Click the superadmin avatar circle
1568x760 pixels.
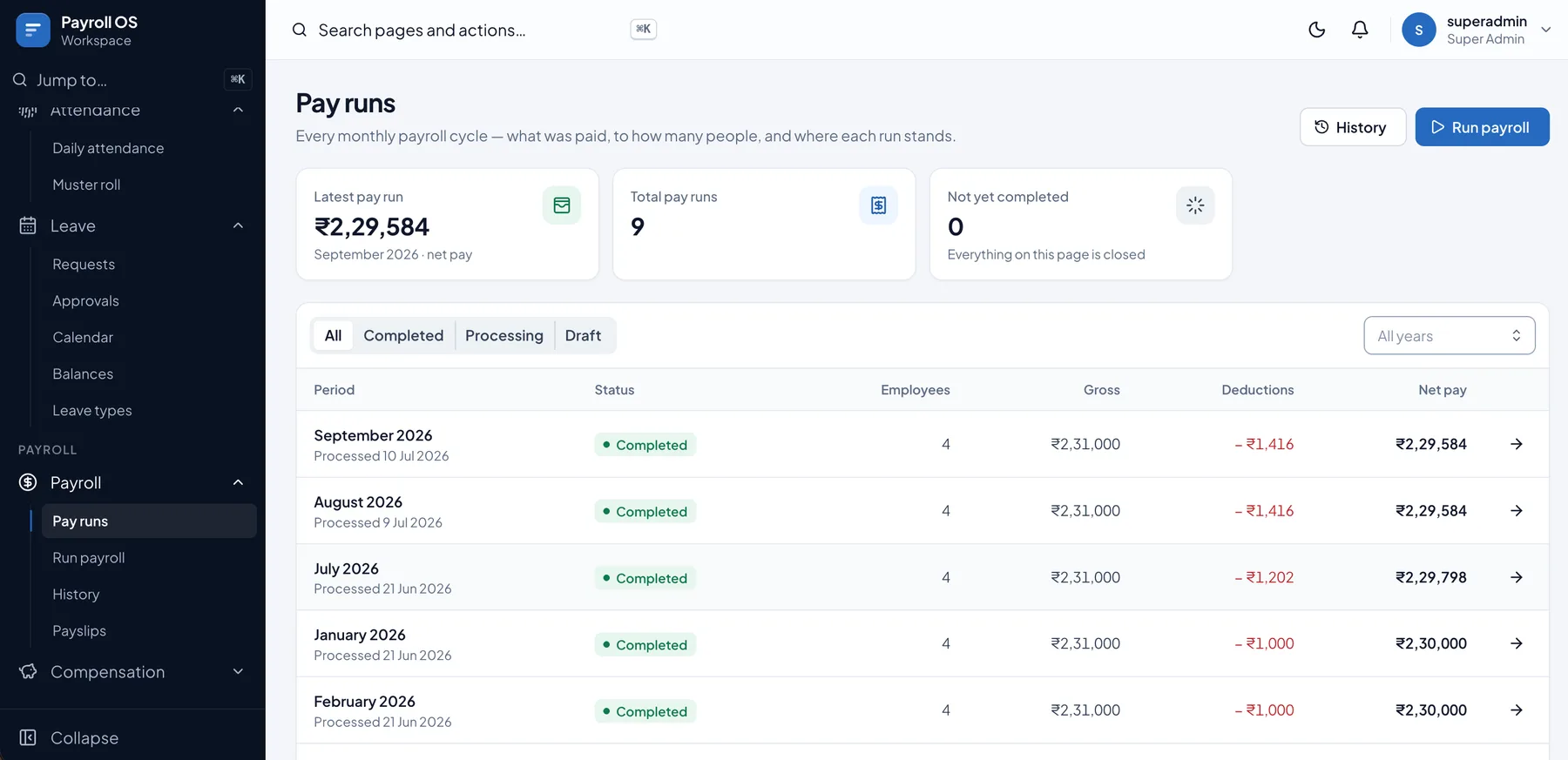point(1418,30)
